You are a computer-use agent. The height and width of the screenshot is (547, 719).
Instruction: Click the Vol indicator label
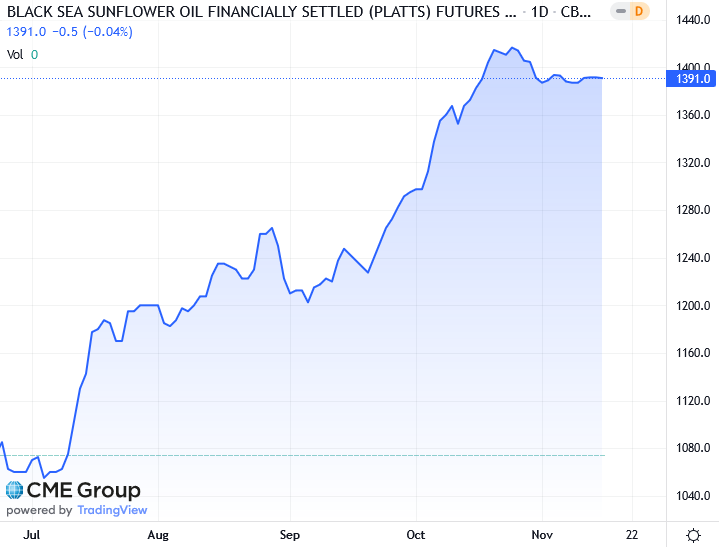tap(14, 54)
